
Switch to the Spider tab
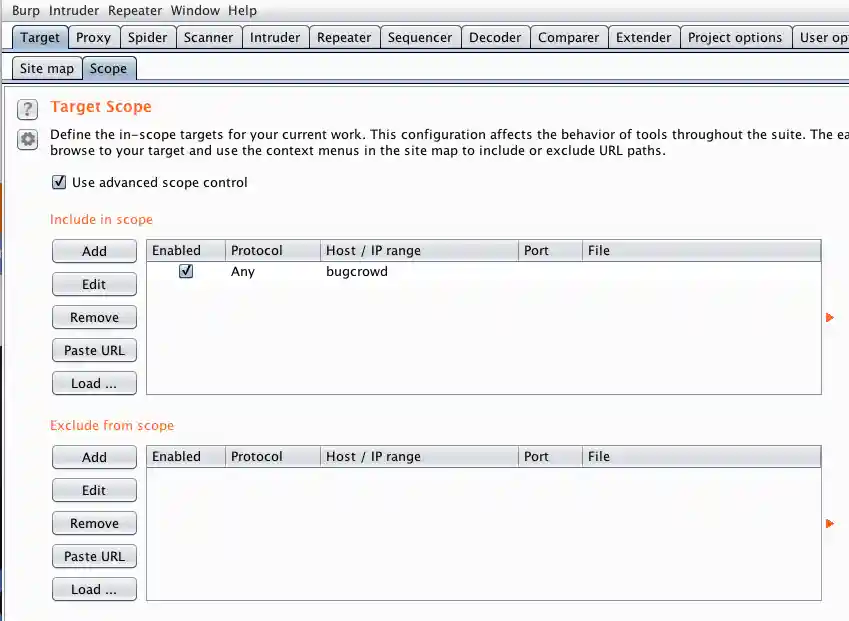147,37
